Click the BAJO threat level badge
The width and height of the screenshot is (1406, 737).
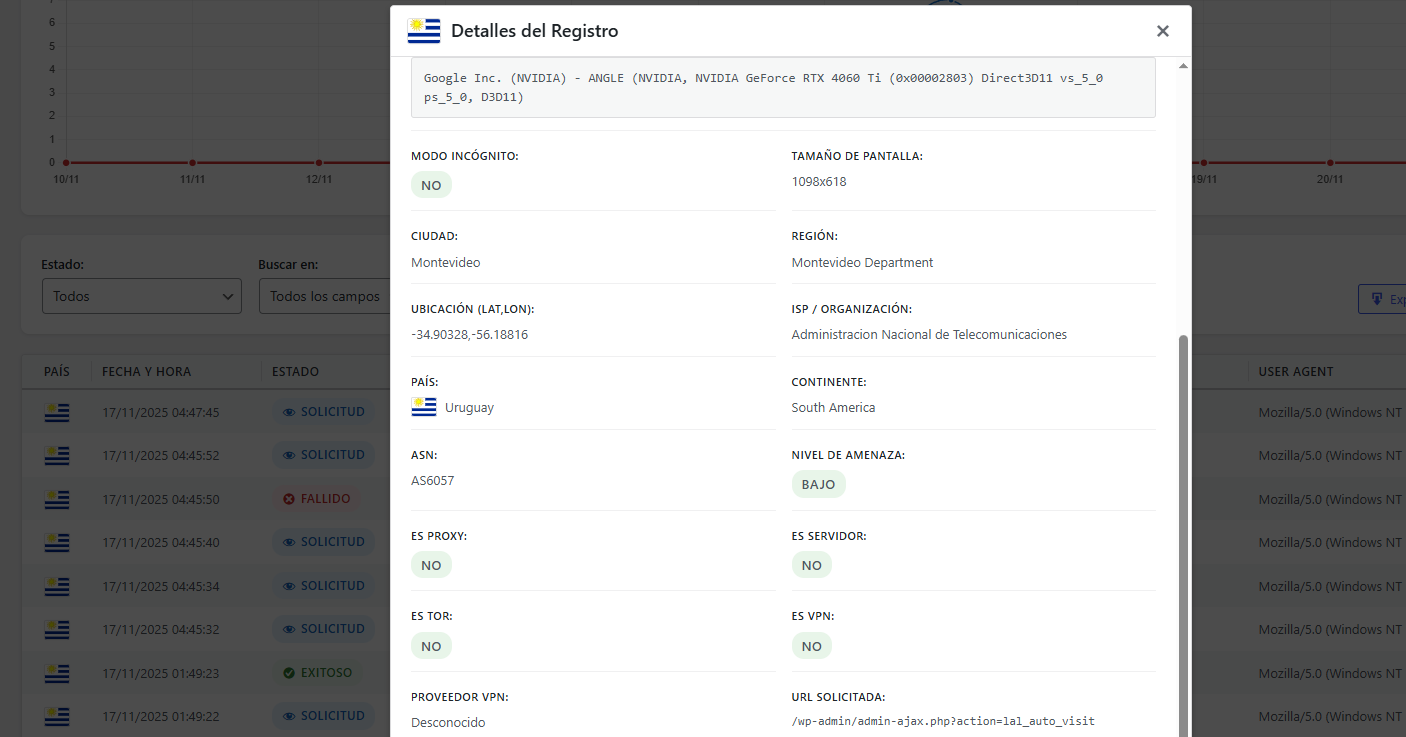click(x=818, y=485)
